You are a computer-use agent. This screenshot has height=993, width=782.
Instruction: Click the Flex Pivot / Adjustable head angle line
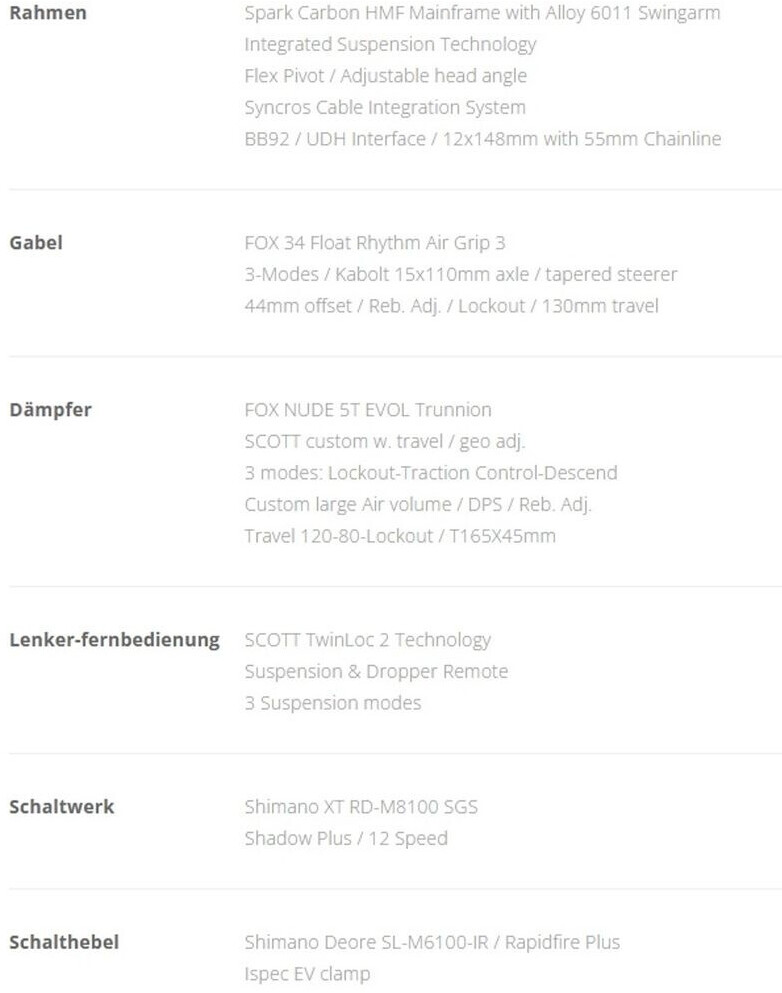point(385,76)
